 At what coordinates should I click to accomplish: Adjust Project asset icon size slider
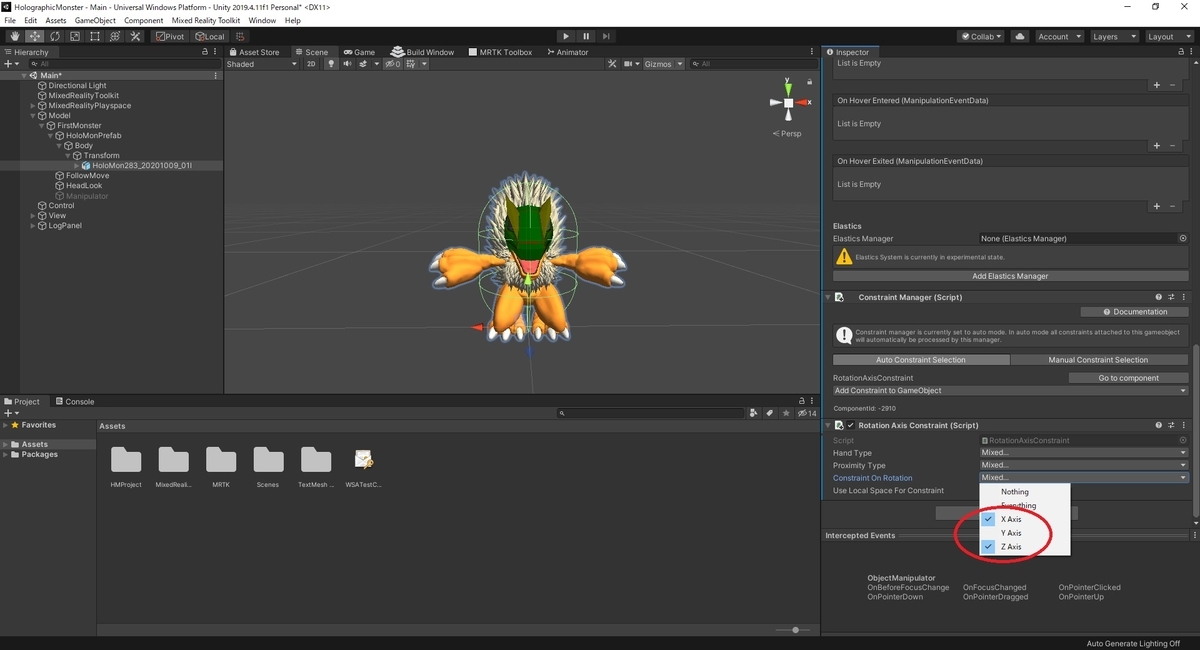pyautogui.click(x=795, y=629)
